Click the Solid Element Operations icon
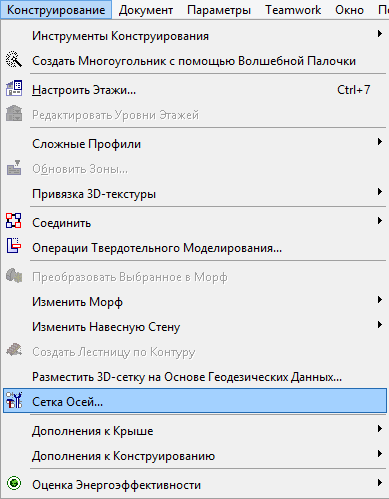This screenshot has width=389, height=499. [14, 246]
